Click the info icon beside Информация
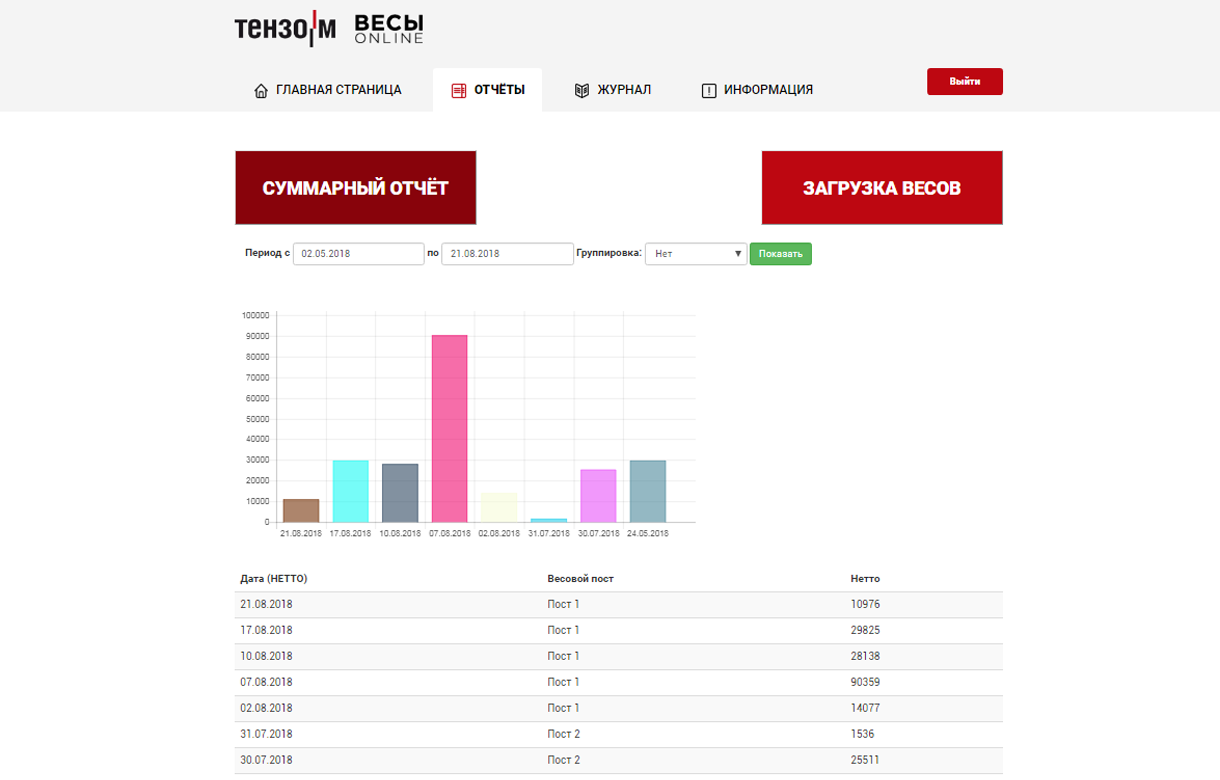Screen dimensions: 1220x780 (x=709, y=91)
